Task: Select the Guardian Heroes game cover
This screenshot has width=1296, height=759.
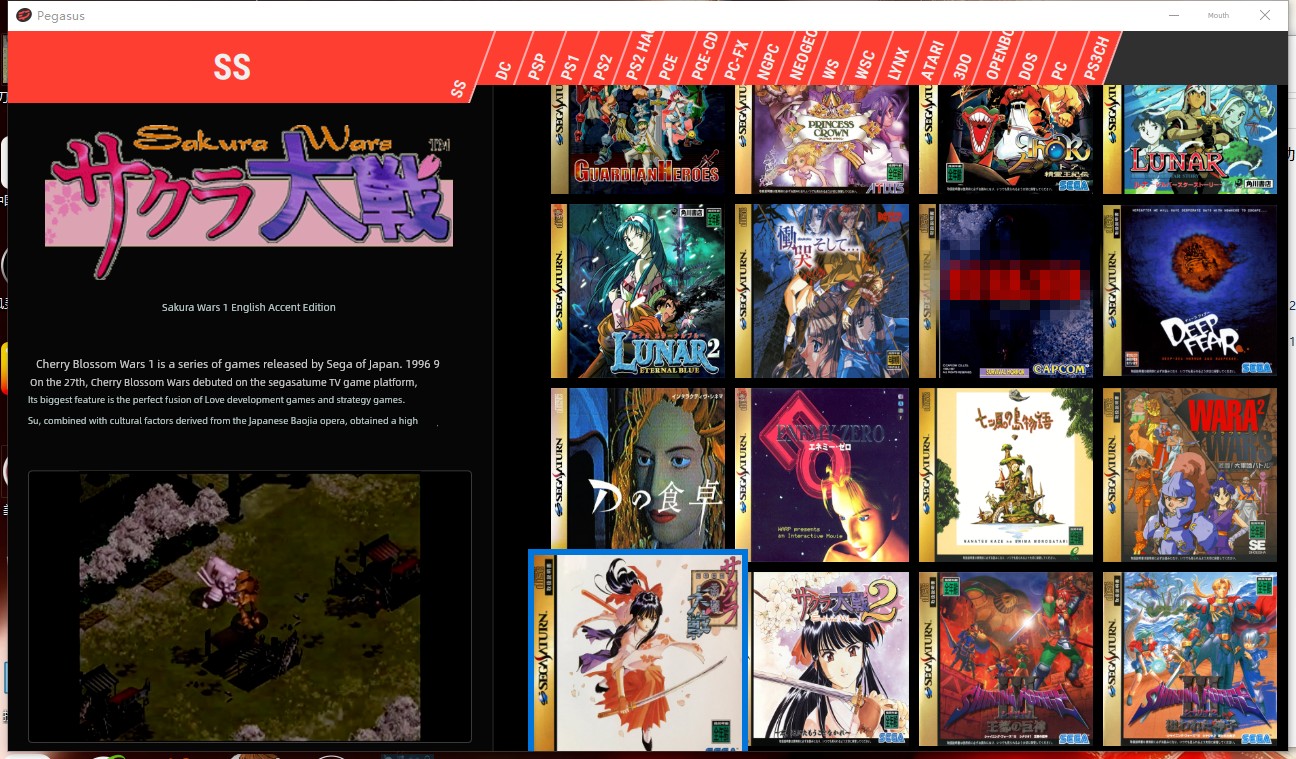Action: [x=638, y=140]
